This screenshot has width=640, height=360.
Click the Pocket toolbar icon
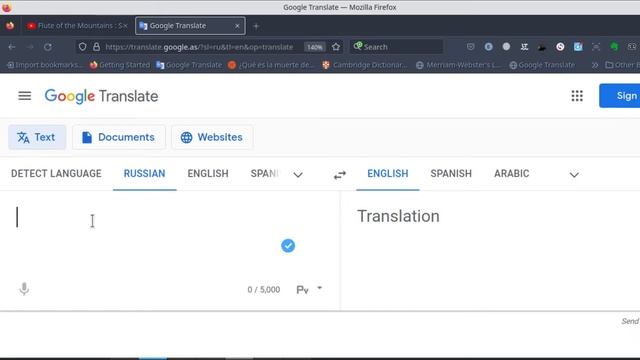[471, 47]
